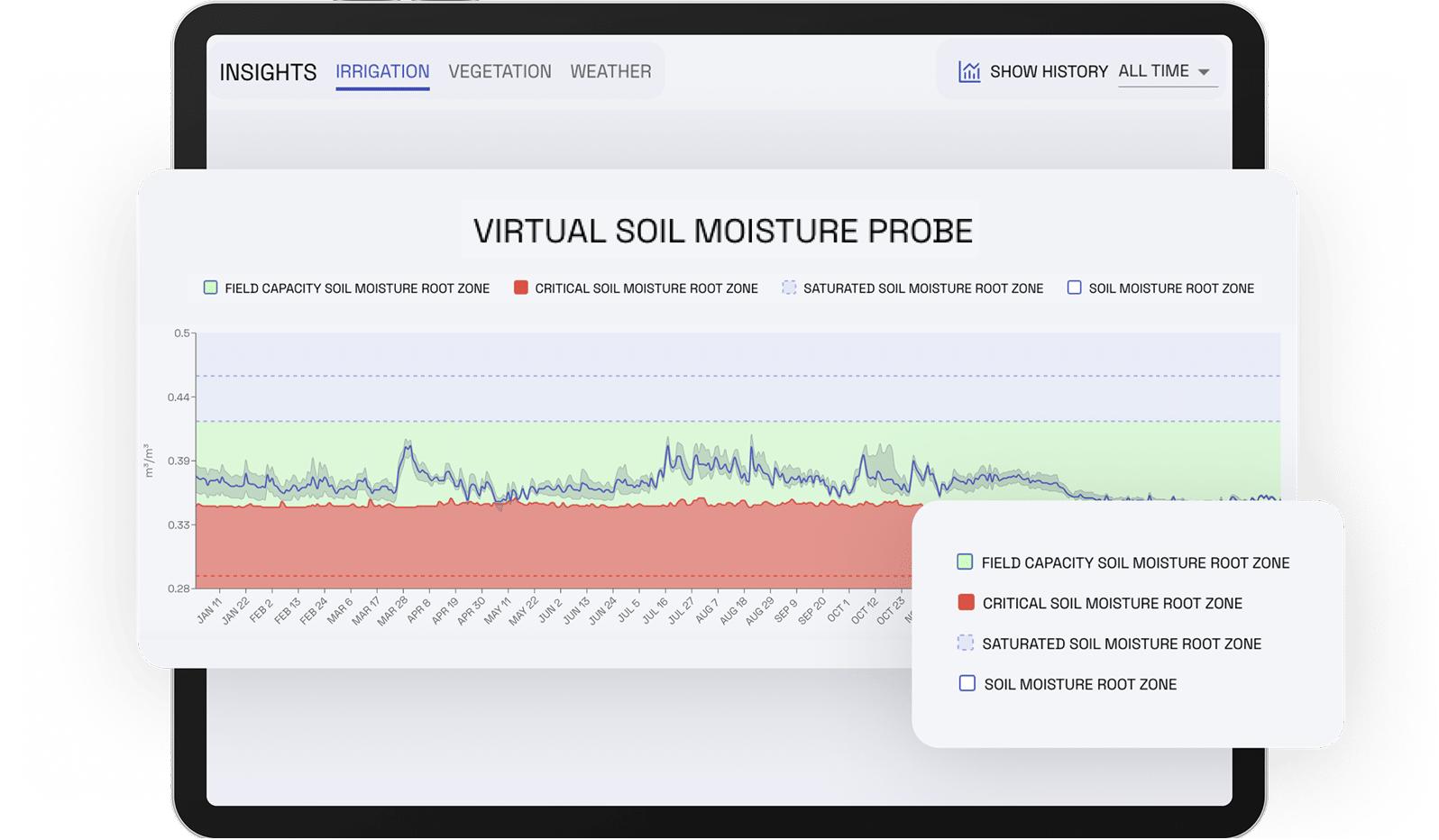Click the JAN 11 date label on x-axis
This screenshot has width=1439, height=840.
[209, 610]
